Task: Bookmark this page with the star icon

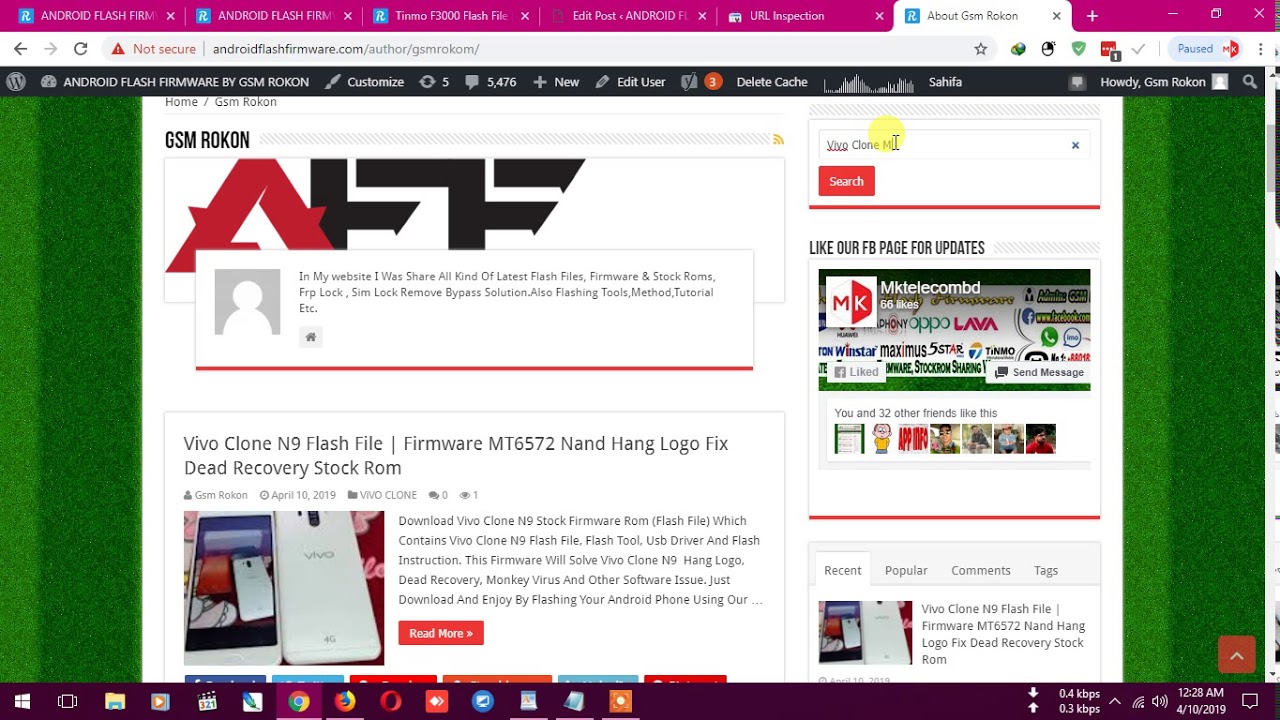Action: 981,48
